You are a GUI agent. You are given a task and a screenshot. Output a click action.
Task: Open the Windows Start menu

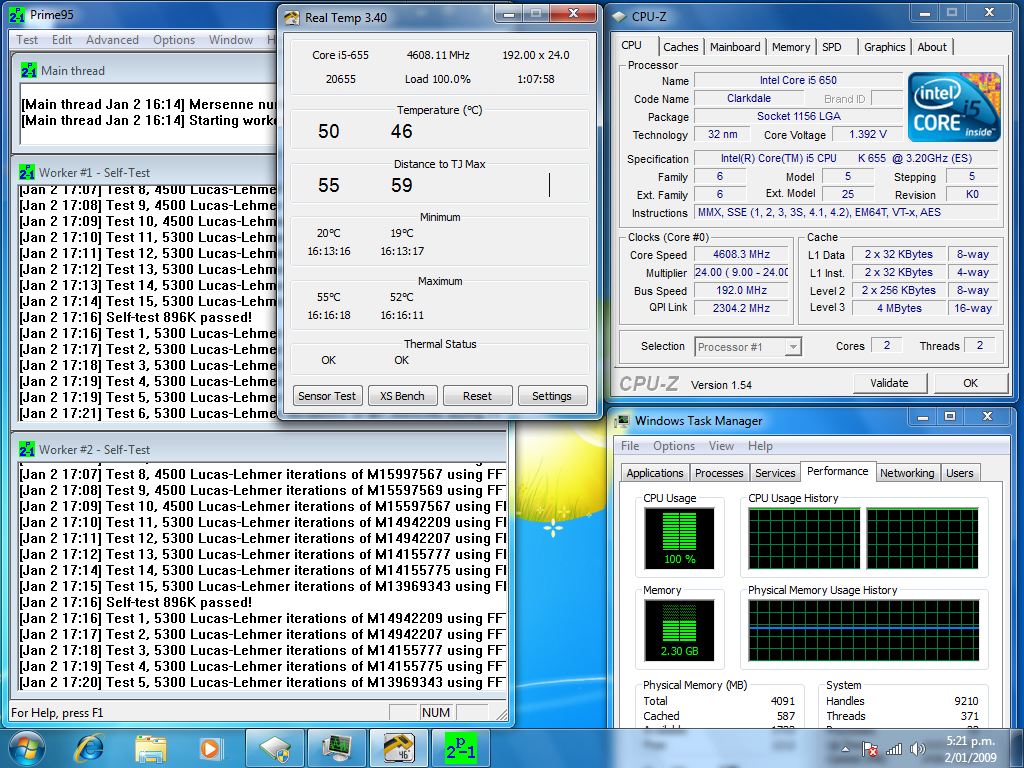coord(27,748)
